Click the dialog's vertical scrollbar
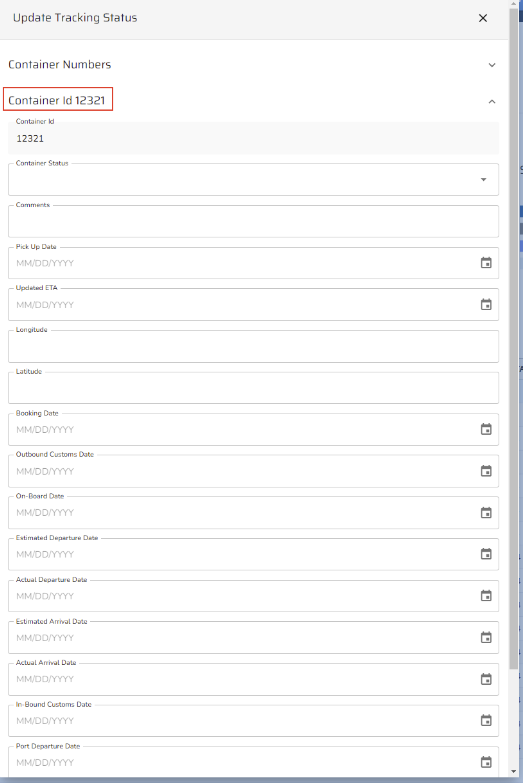Screen dimensions: 523x783 coord(514,340)
